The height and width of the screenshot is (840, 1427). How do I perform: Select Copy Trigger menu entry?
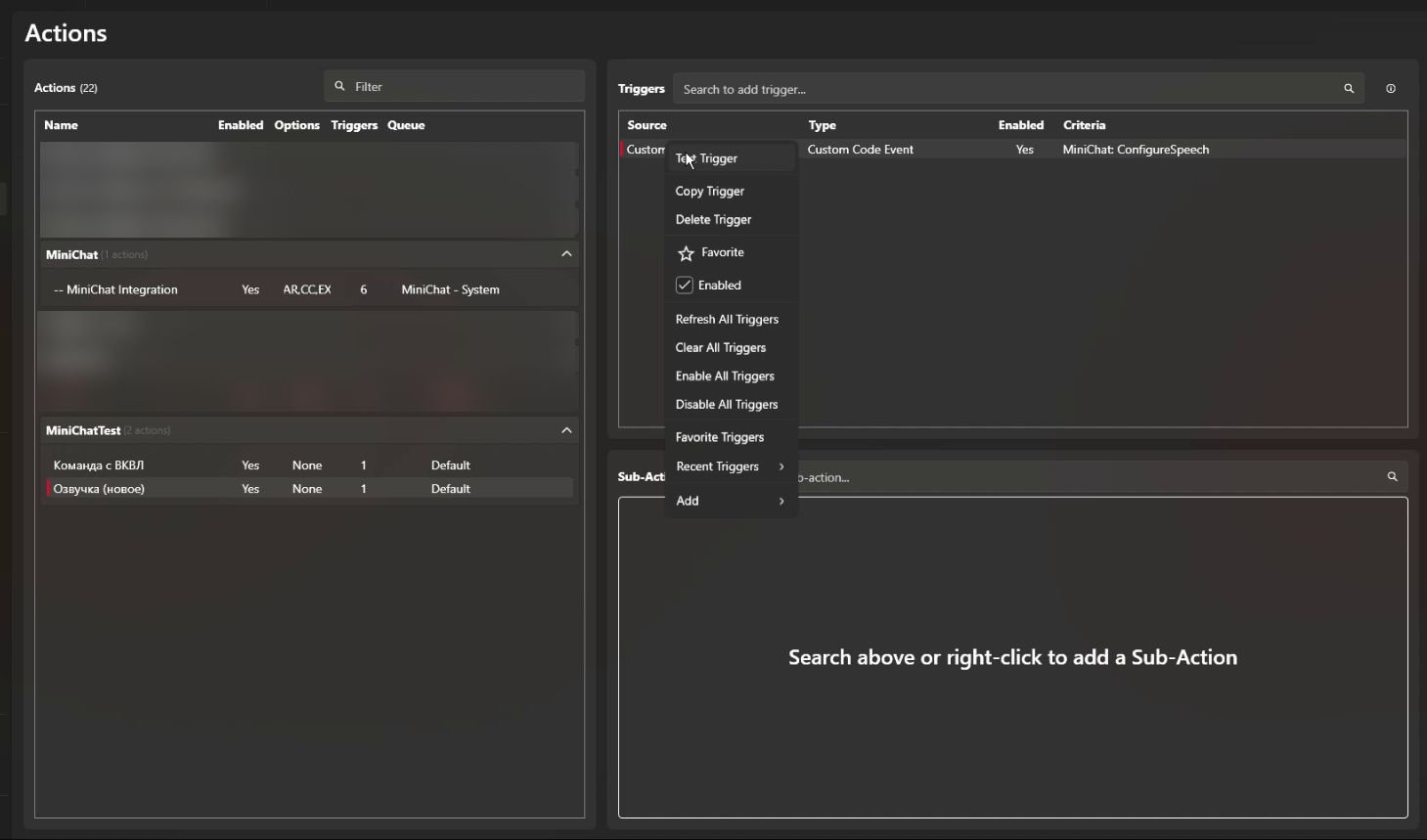click(710, 192)
